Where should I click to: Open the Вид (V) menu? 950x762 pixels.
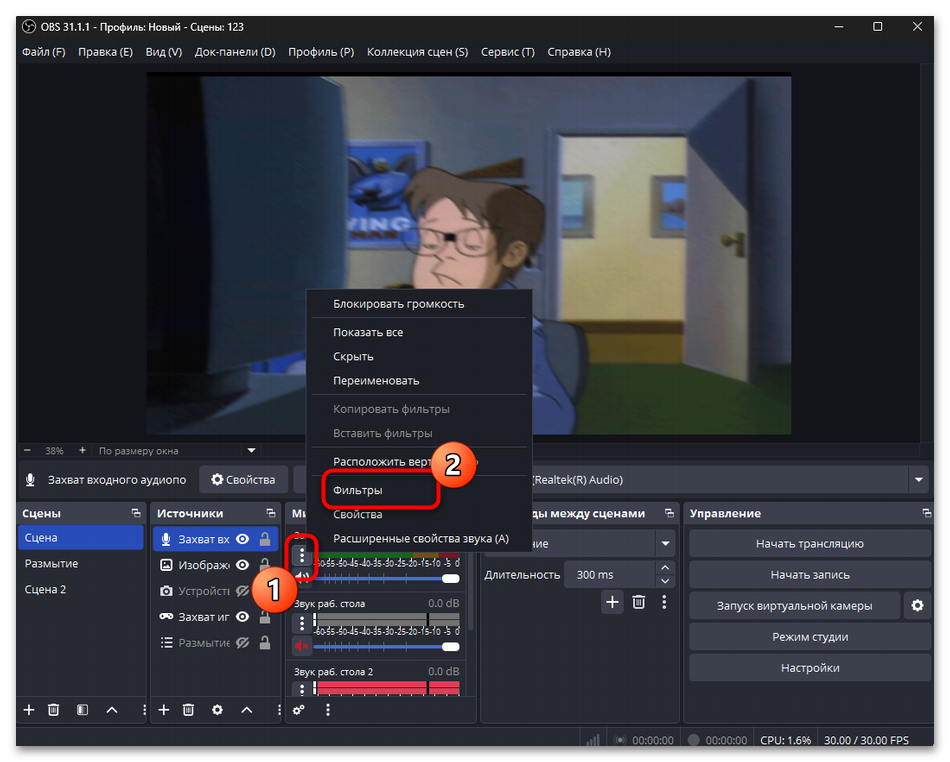[164, 52]
